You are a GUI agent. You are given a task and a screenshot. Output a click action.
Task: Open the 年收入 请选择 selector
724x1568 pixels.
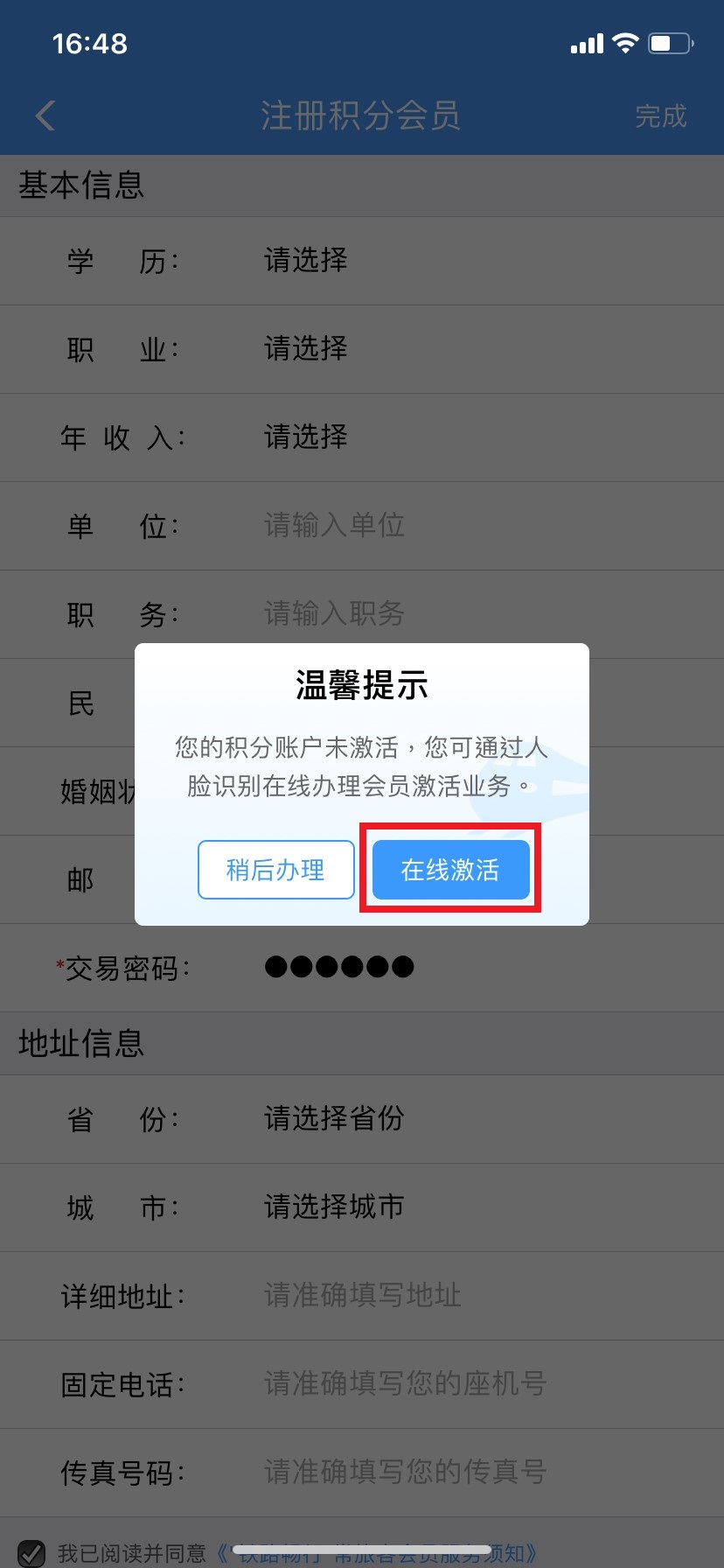click(362, 437)
